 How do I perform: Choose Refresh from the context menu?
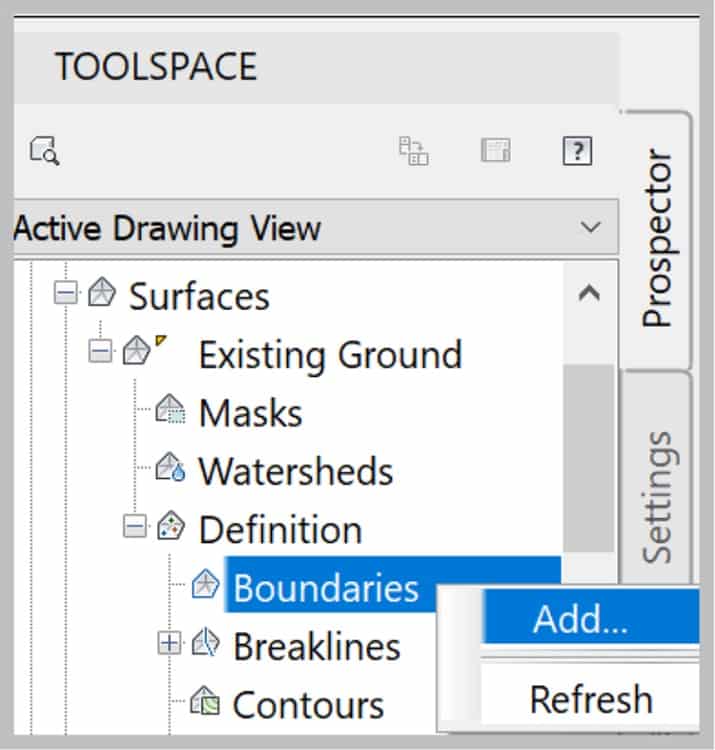coord(592,699)
